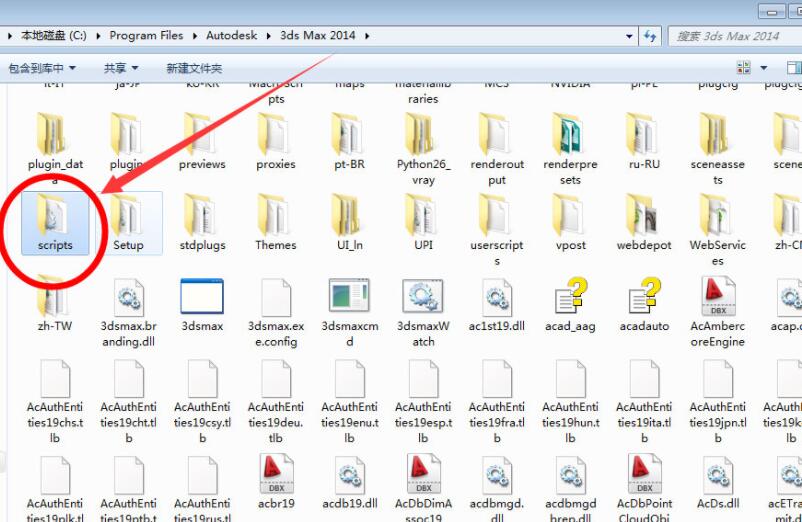
Task: Open the 包含到库中 dropdown menu
Action: coord(42,68)
